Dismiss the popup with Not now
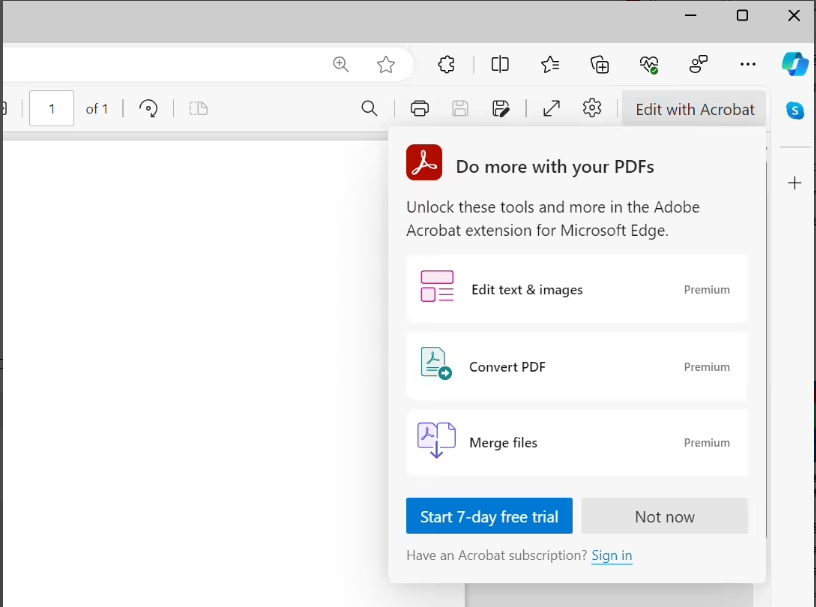816x607 pixels. tap(665, 516)
